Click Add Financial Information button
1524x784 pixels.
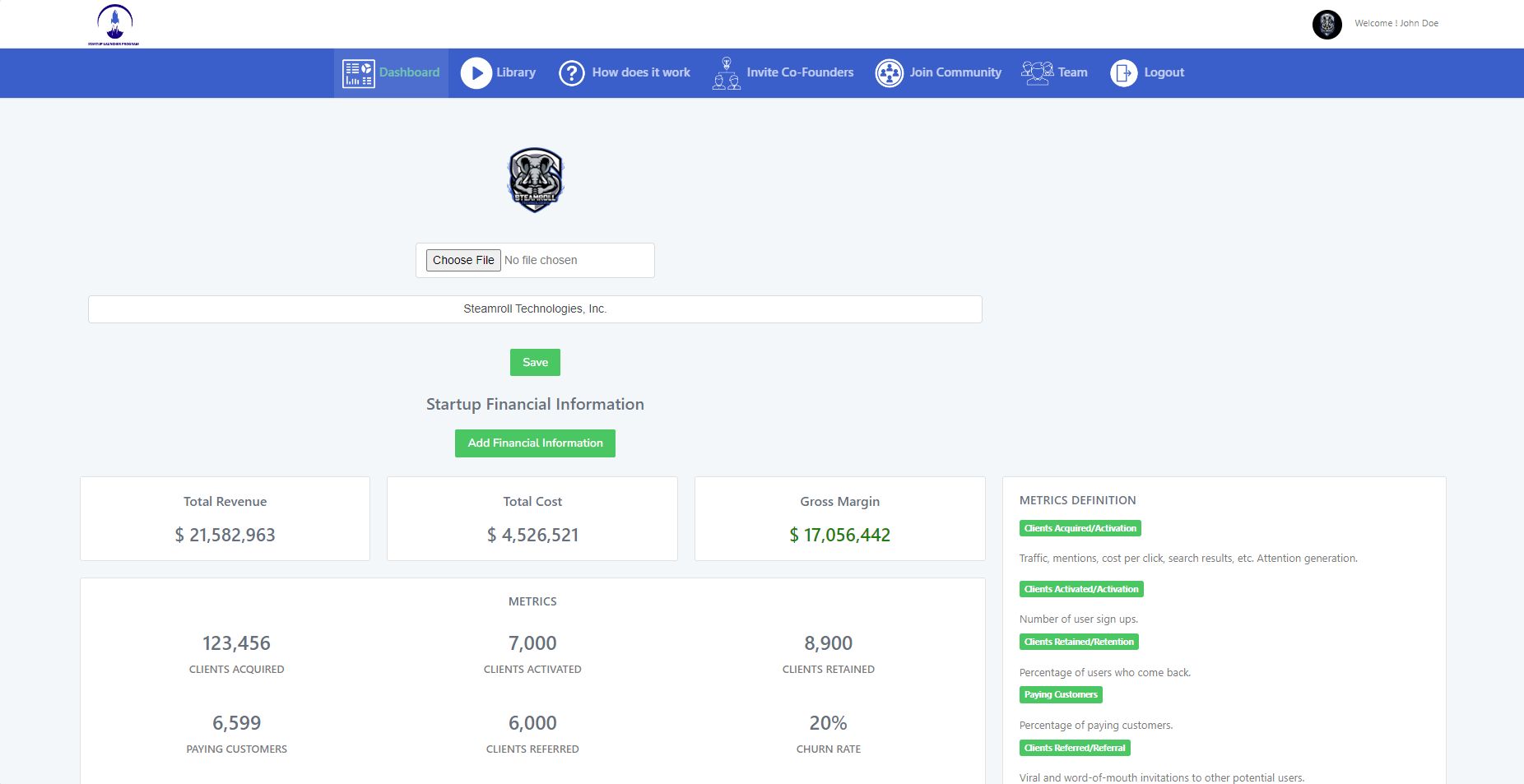pyautogui.click(x=535, y=443)
